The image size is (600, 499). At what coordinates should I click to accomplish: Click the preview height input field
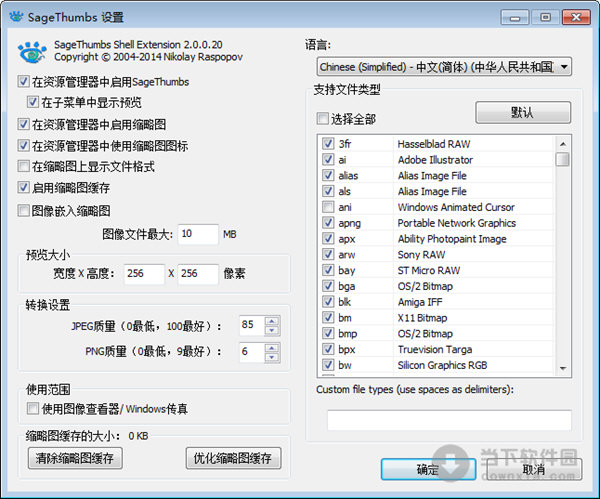pos(198,274)
